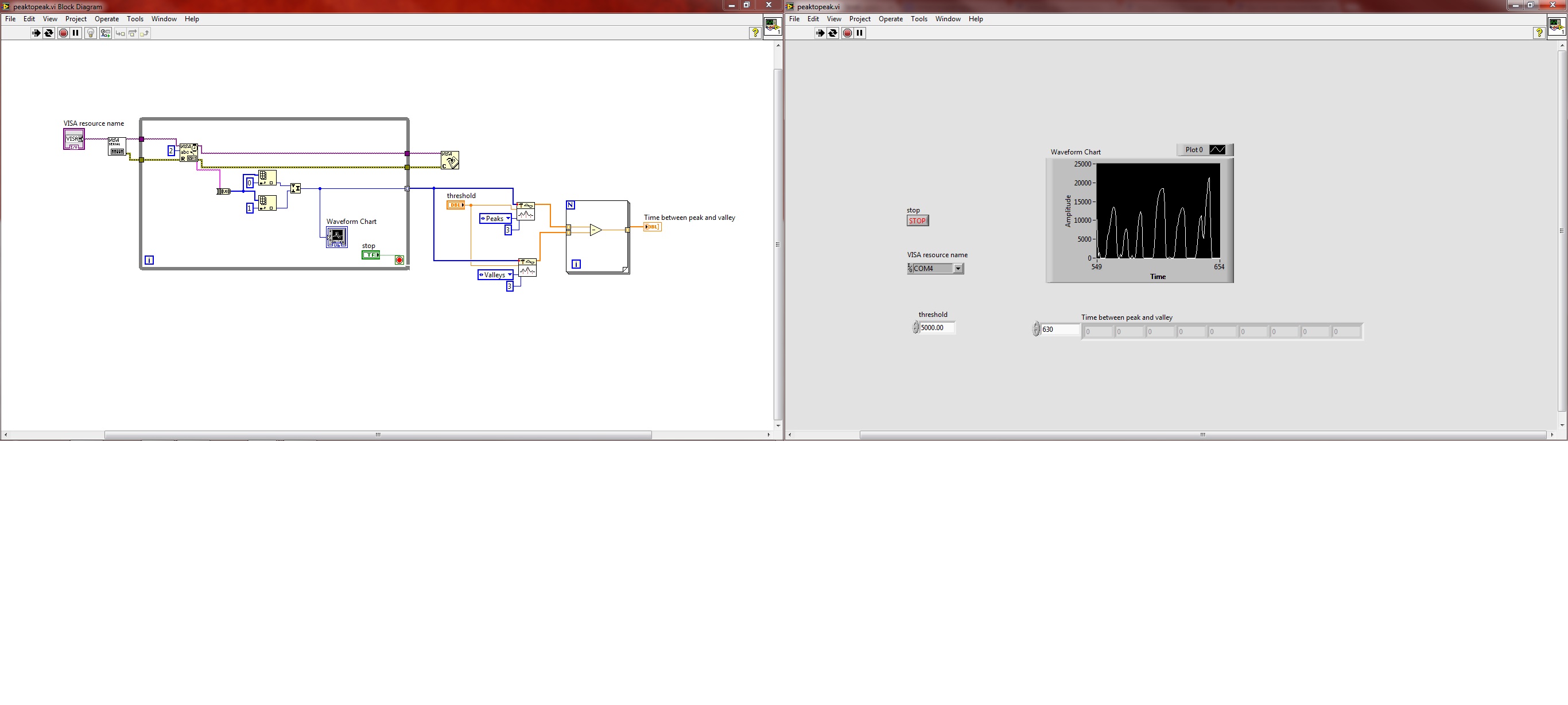Image resolution: width=1568 pixels, height=705 pixels.
Task: Select VISA Close node
Action: pyautogui.click(x=450, y=160)
